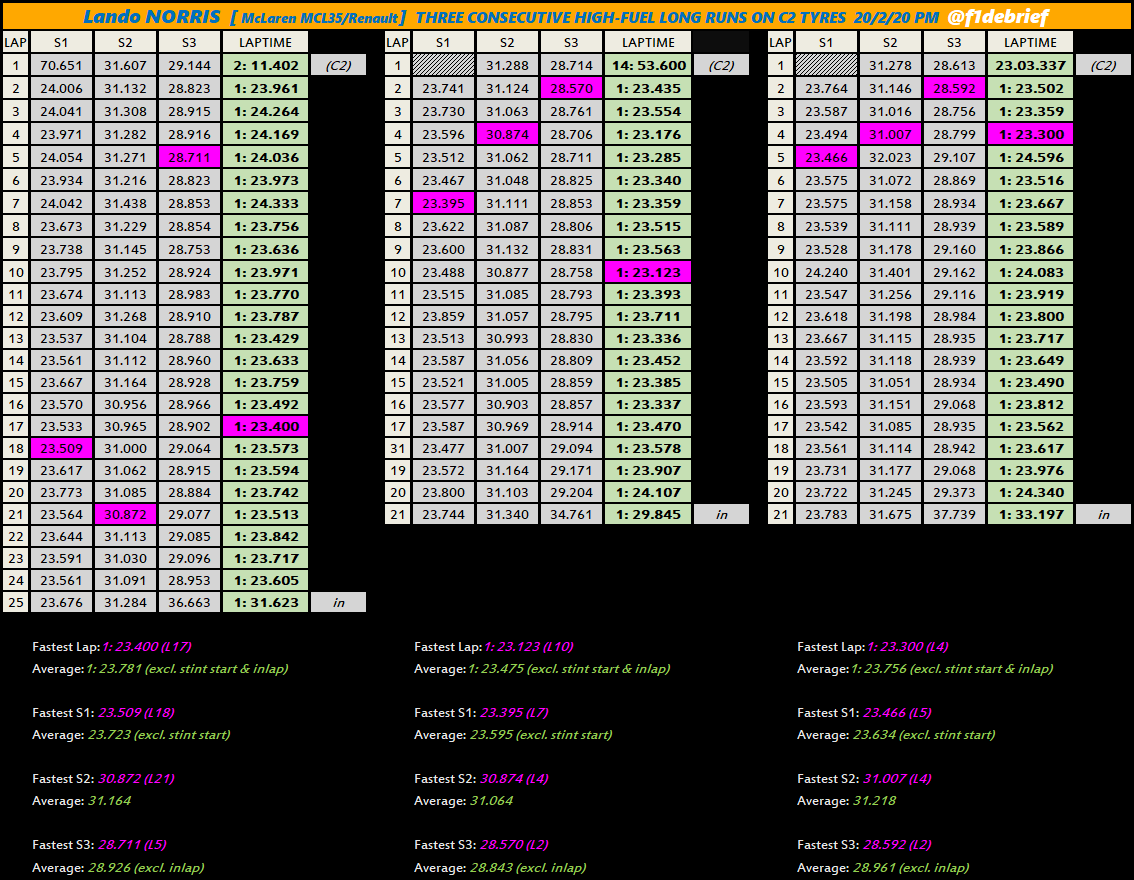Select the hatched S1 cell beside 31.278

coord(826,65)
